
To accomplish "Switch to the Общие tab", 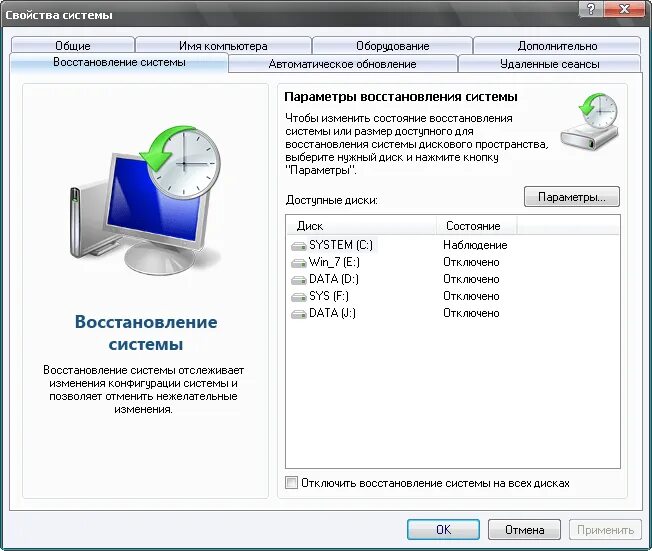I will click(73, 46).
